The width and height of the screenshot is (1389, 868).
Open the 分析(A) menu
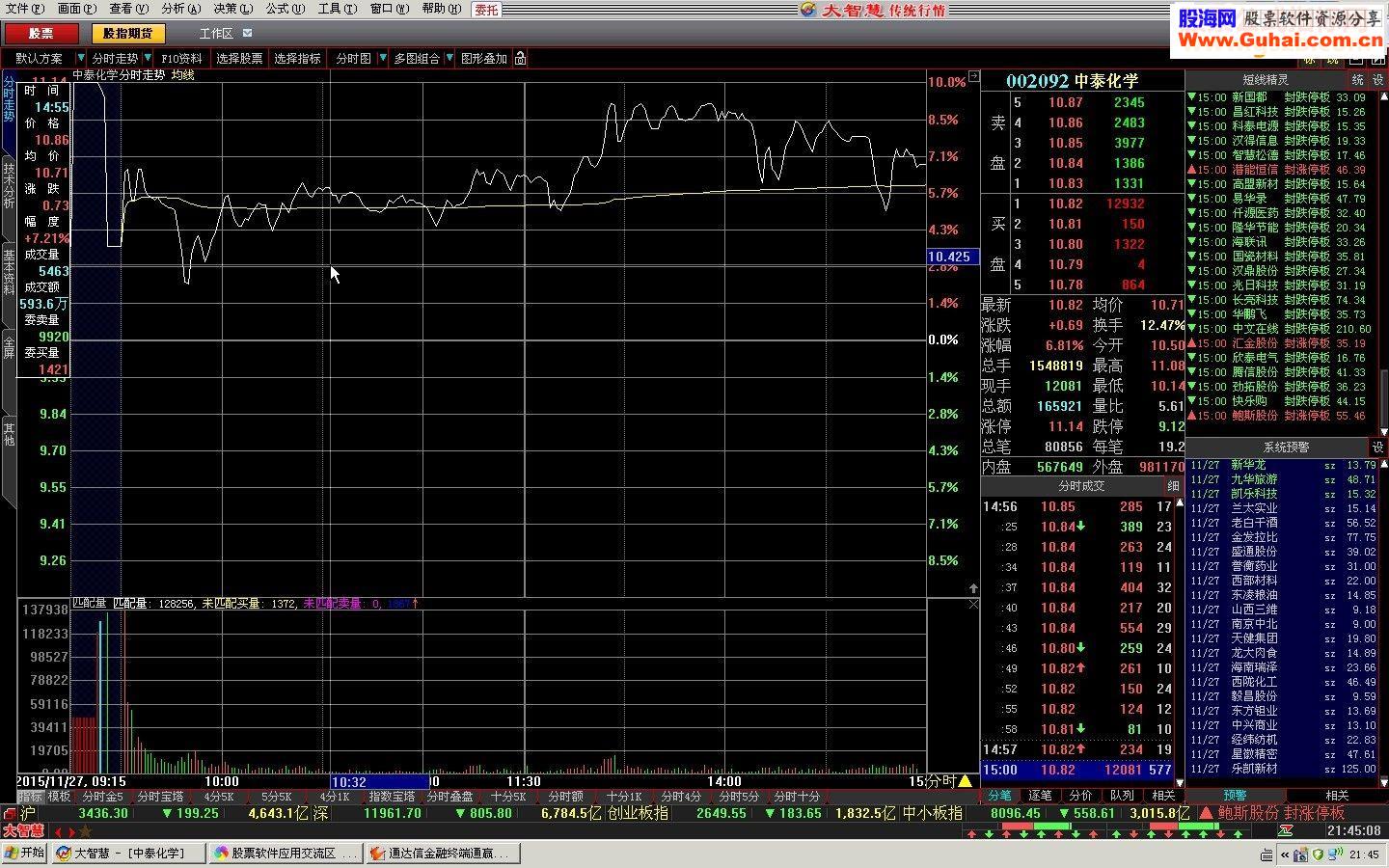[x=180, y=9]
